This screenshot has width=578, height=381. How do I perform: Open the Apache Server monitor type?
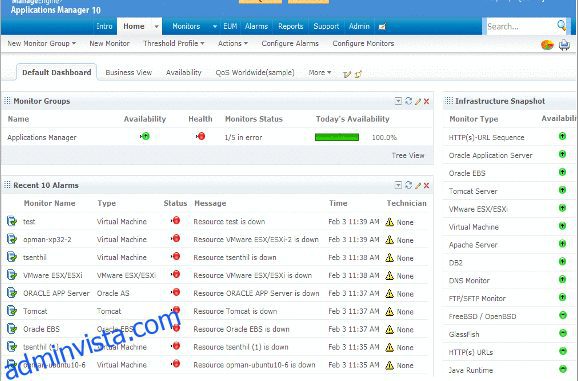coord(473,245)
